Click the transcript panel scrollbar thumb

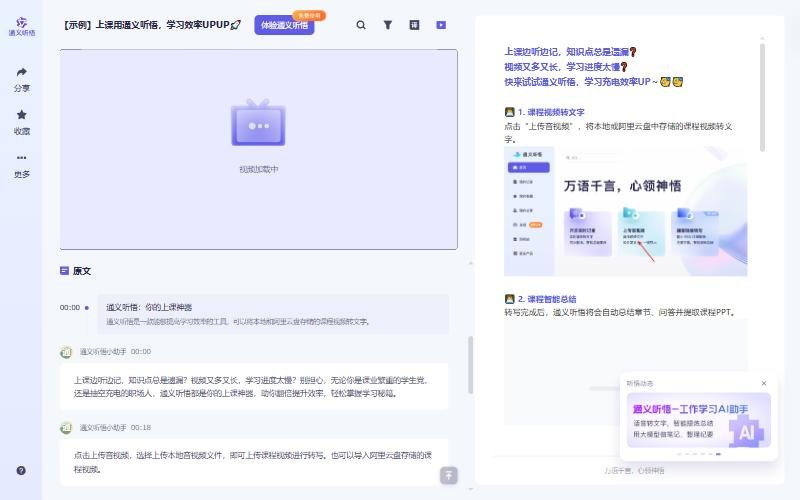tap(470, 365)
